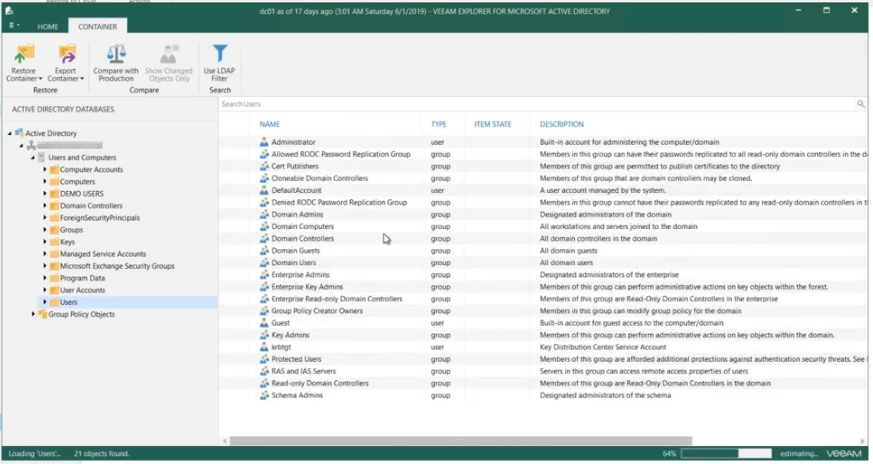The image size is (873, 464).
Task: Select Denied RODC Password Replication Group
Action: 339,202
